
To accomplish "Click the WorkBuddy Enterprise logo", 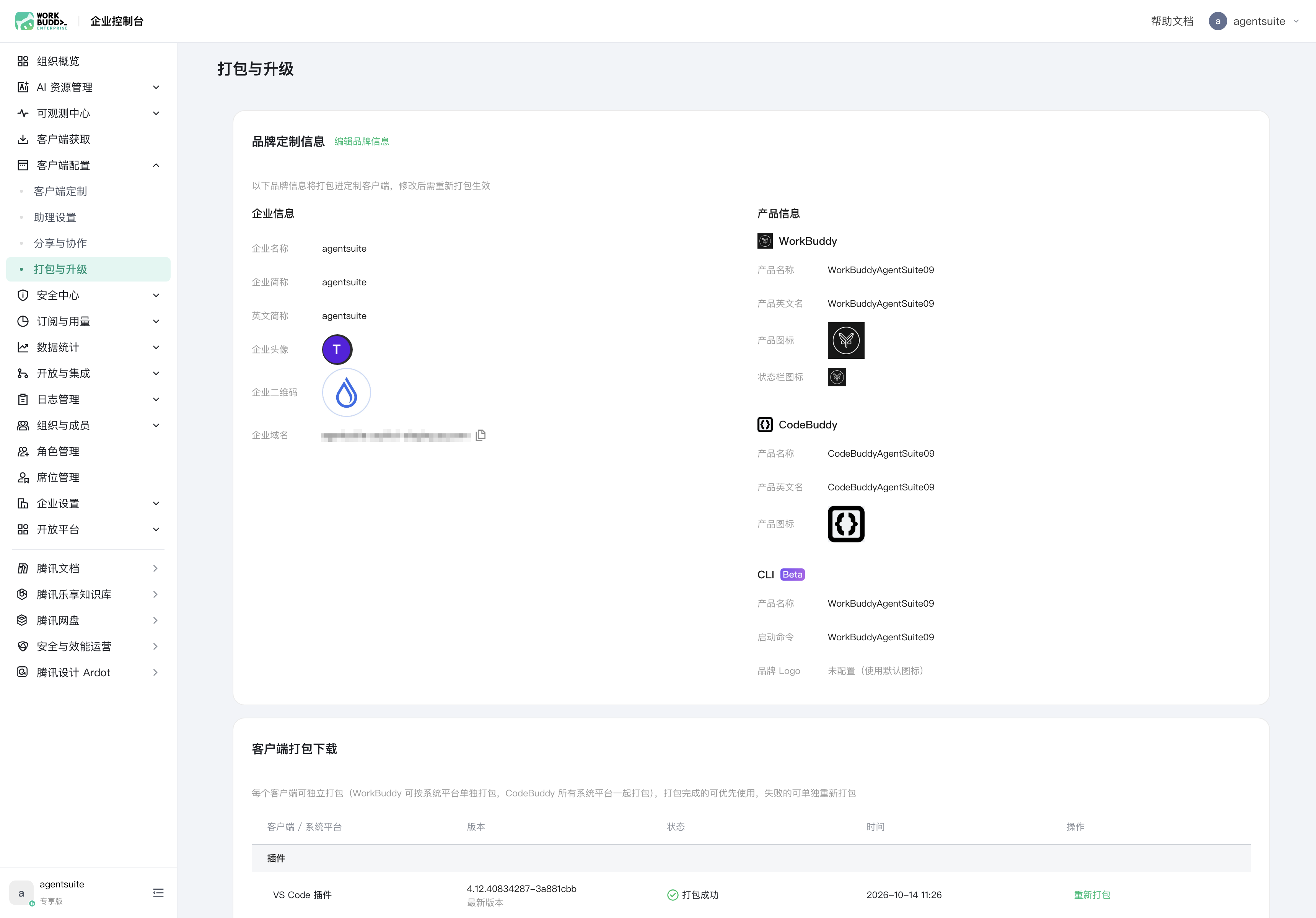I will [41, 21].
